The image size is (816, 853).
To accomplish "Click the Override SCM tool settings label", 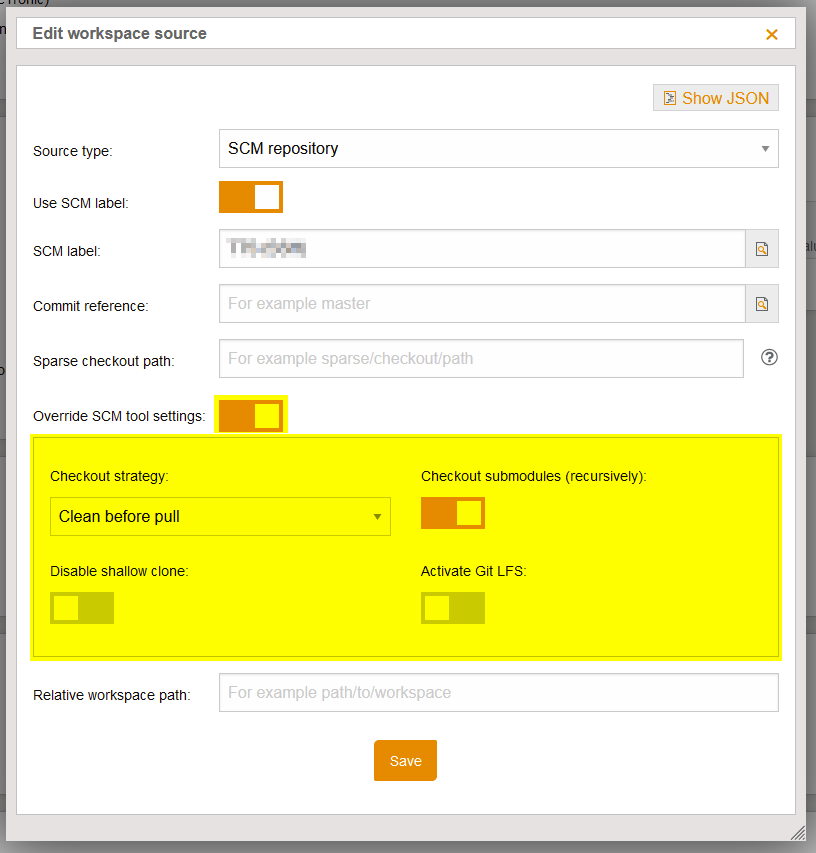I will 119,416.
